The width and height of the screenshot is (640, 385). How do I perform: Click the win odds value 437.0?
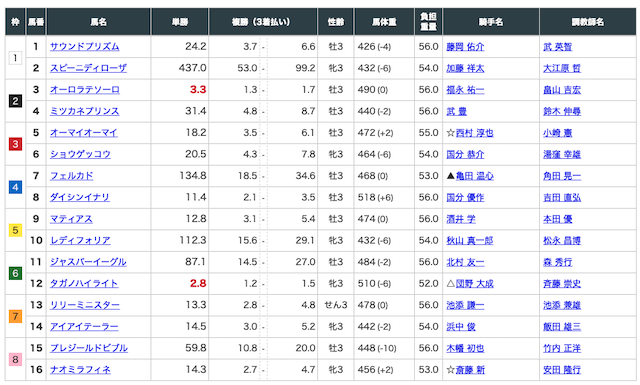(193, 68)
